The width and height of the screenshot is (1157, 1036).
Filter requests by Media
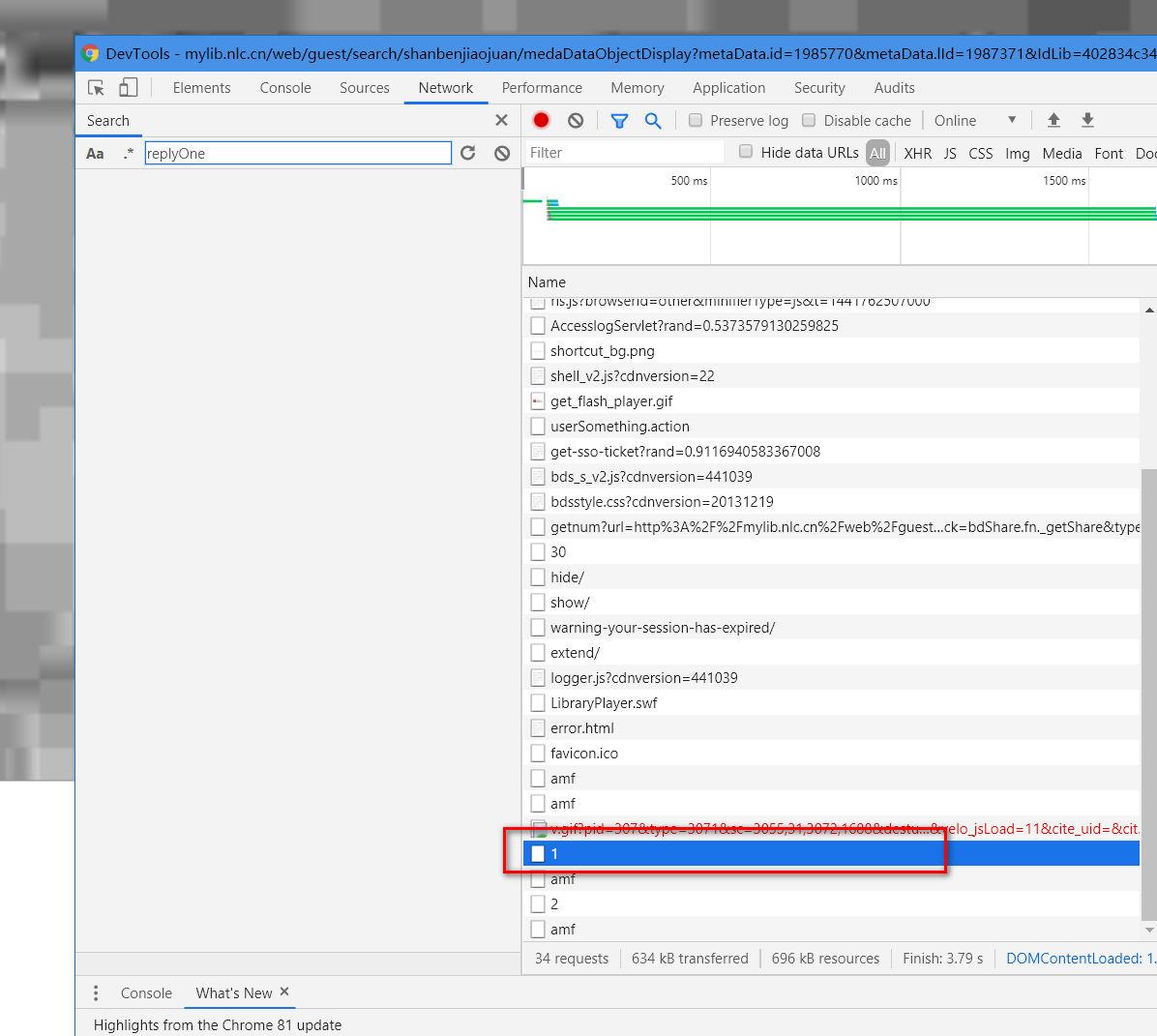(x=1062, y=153)
